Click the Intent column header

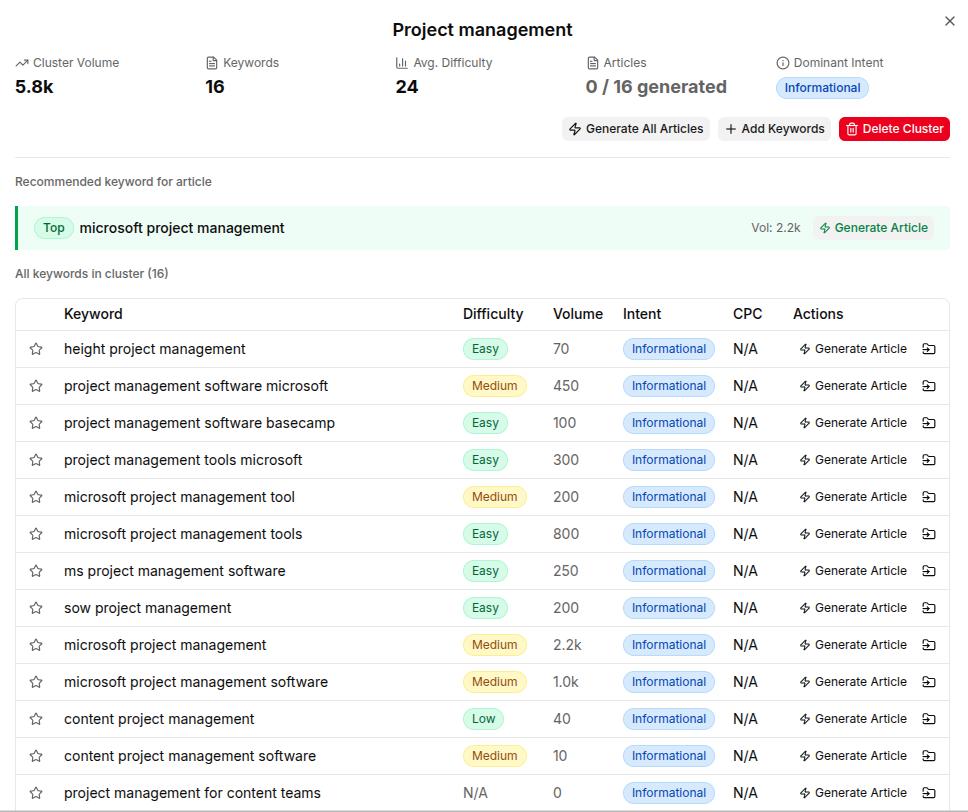[641, 314]
